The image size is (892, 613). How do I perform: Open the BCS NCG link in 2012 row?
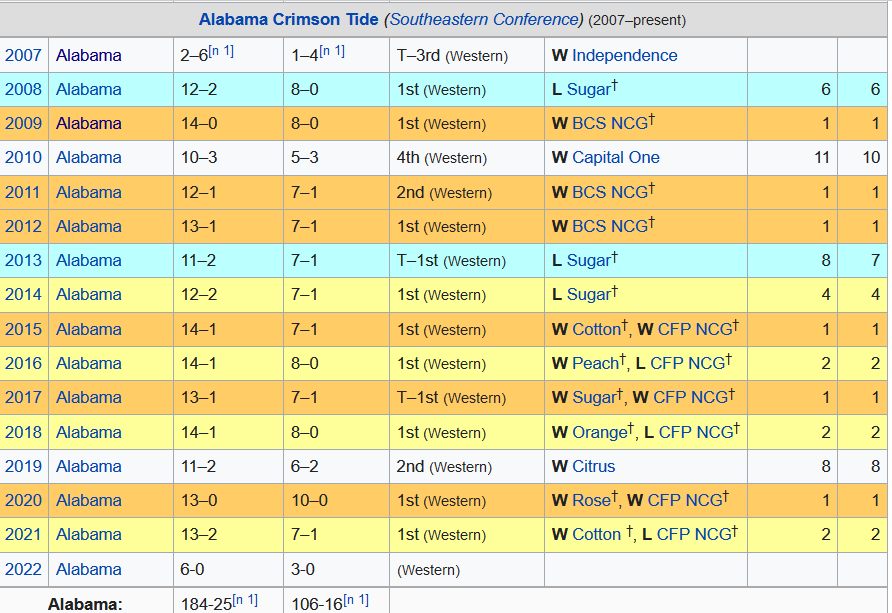(610, 226)
